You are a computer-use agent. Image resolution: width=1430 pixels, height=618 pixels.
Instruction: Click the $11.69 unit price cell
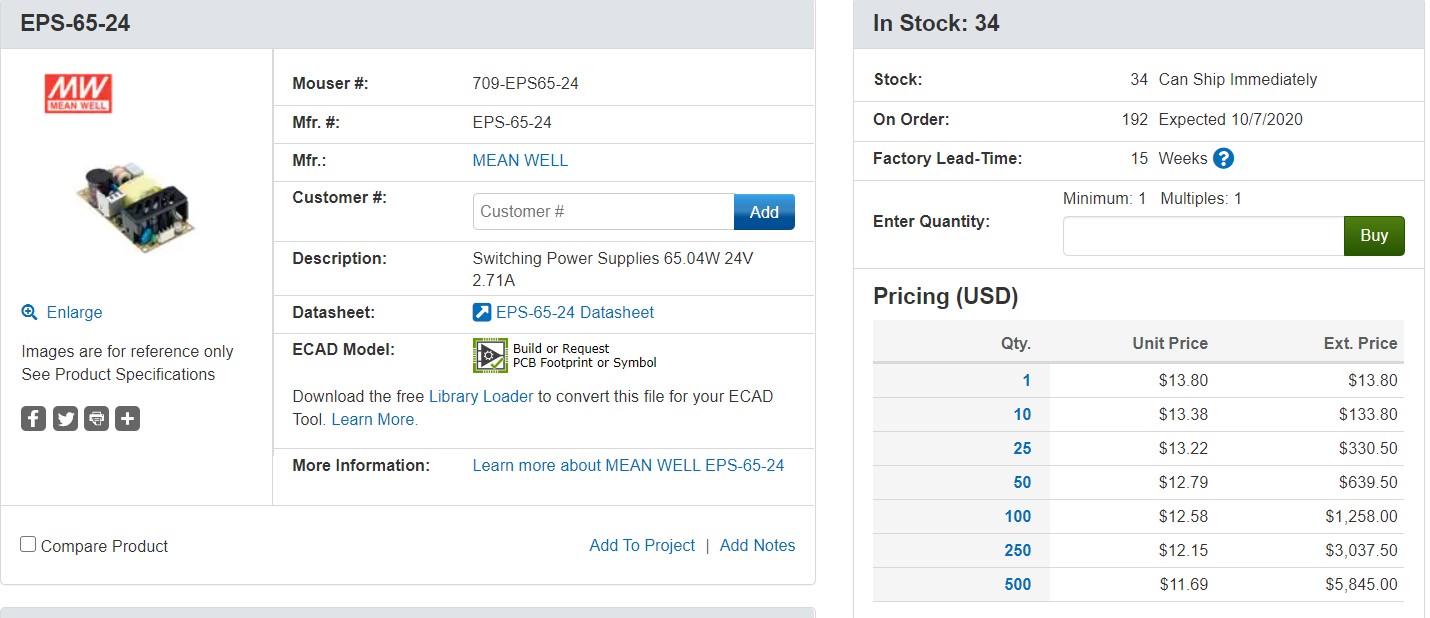(1184, 584)
